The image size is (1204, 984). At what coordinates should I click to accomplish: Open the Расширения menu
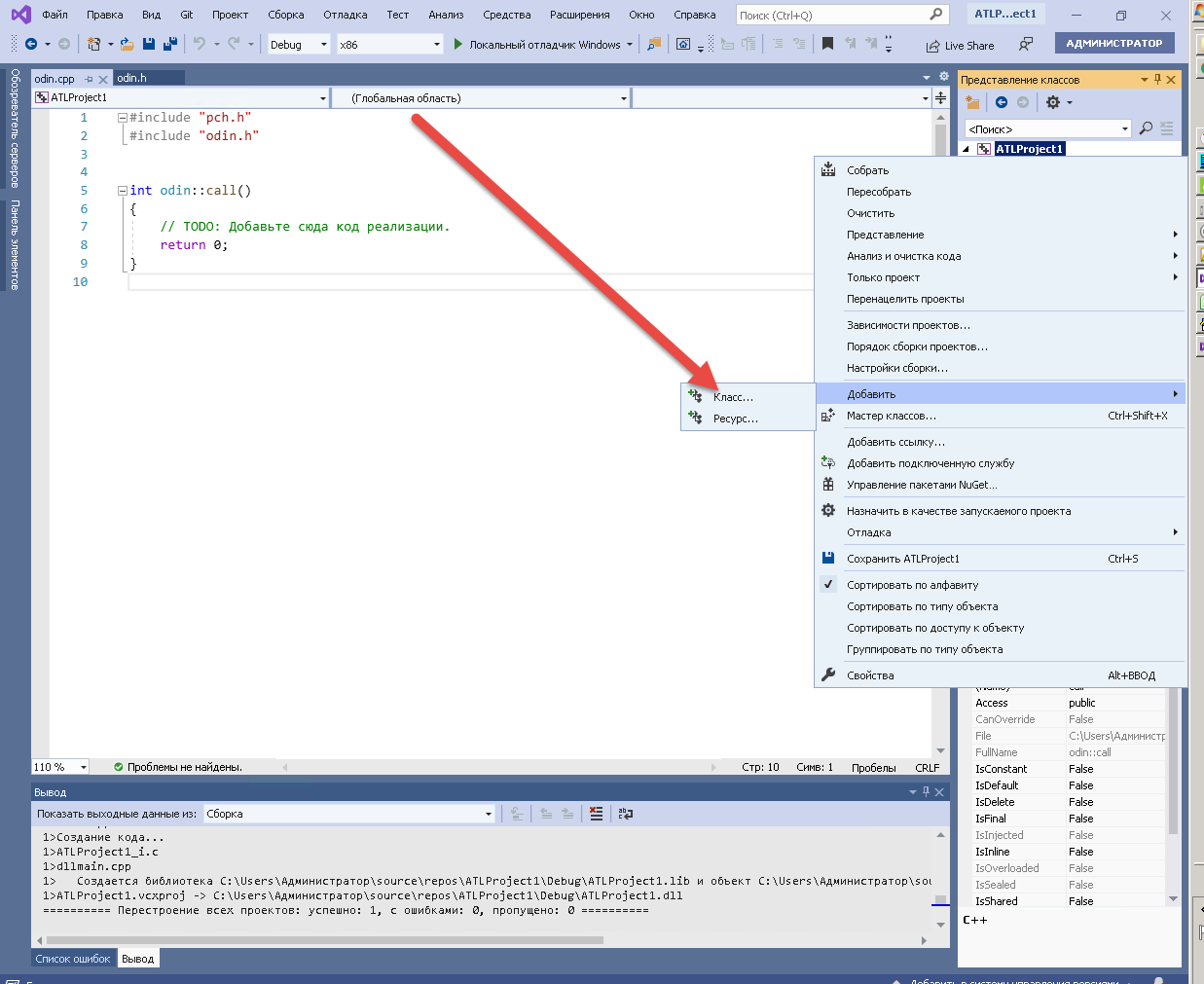[580, 15]
